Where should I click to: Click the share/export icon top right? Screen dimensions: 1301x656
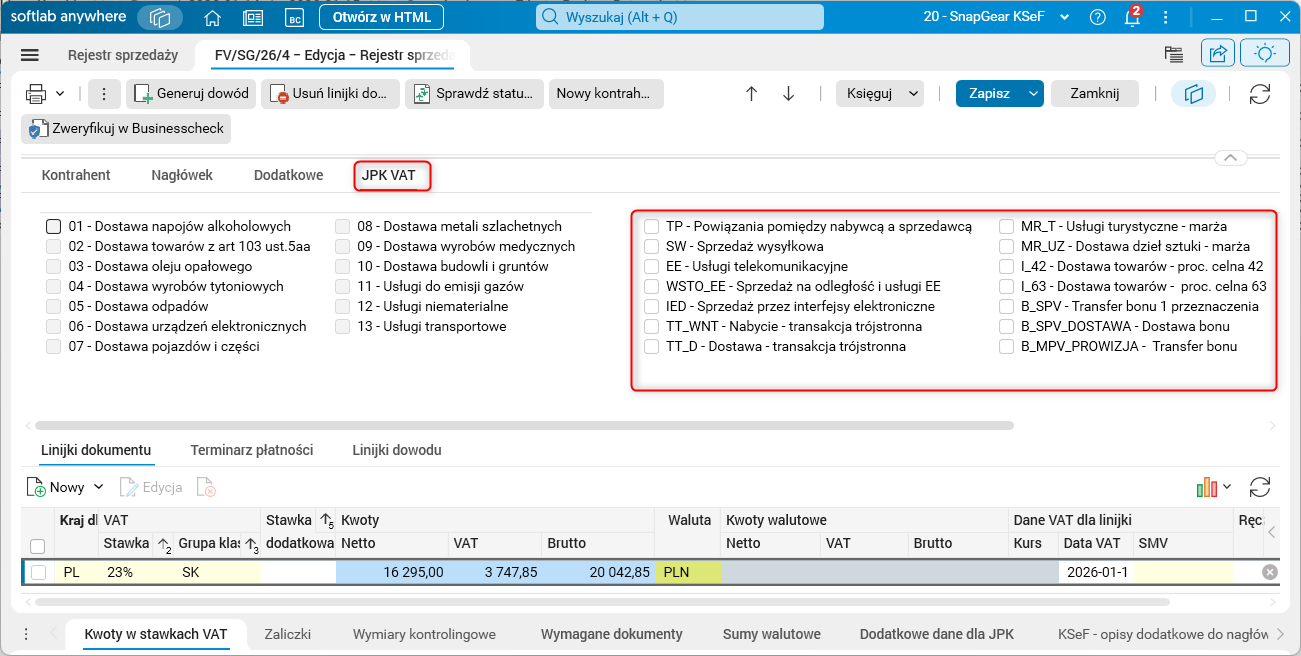1218,54
